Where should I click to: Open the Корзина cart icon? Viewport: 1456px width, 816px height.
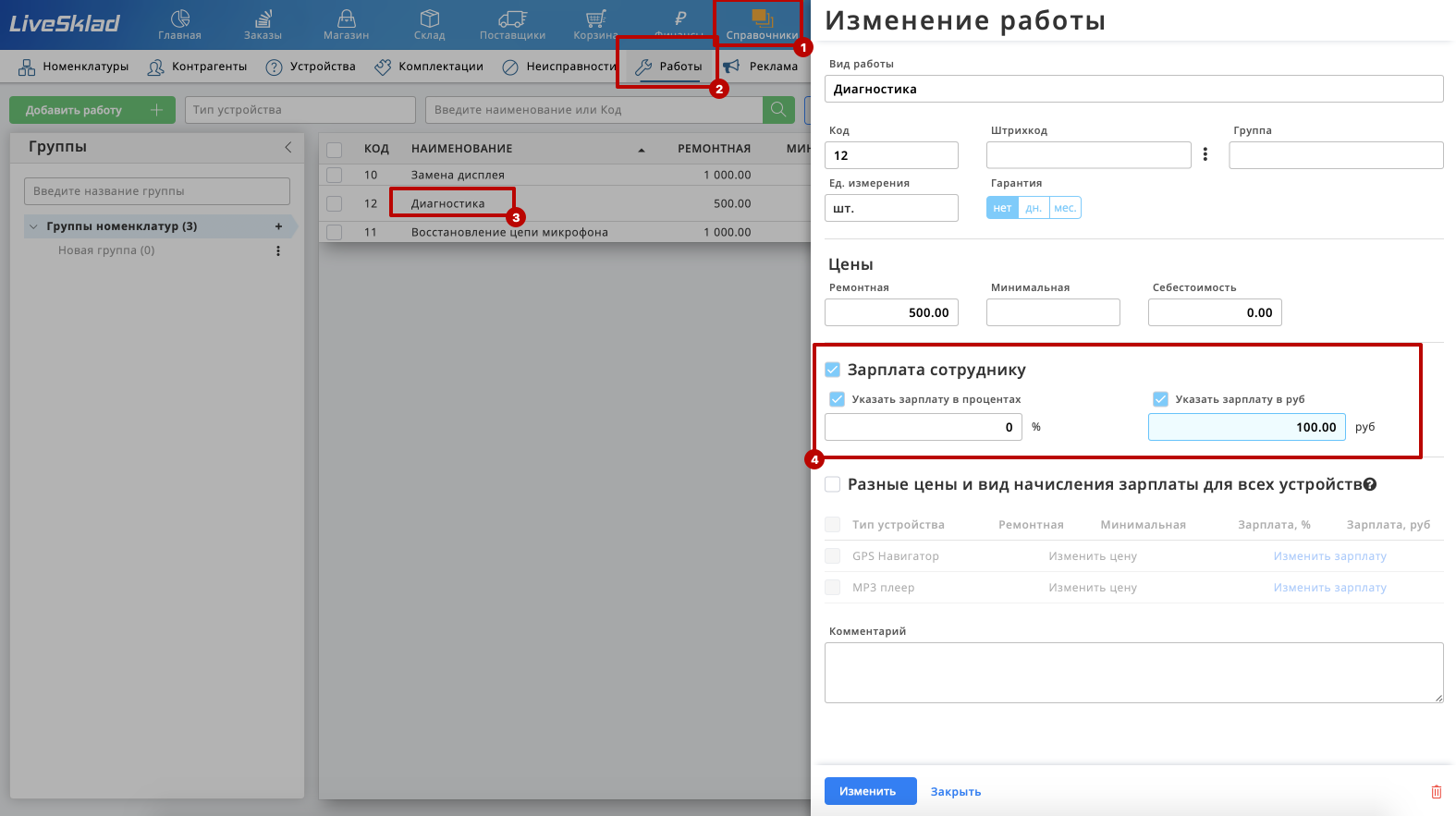point(596,18)
